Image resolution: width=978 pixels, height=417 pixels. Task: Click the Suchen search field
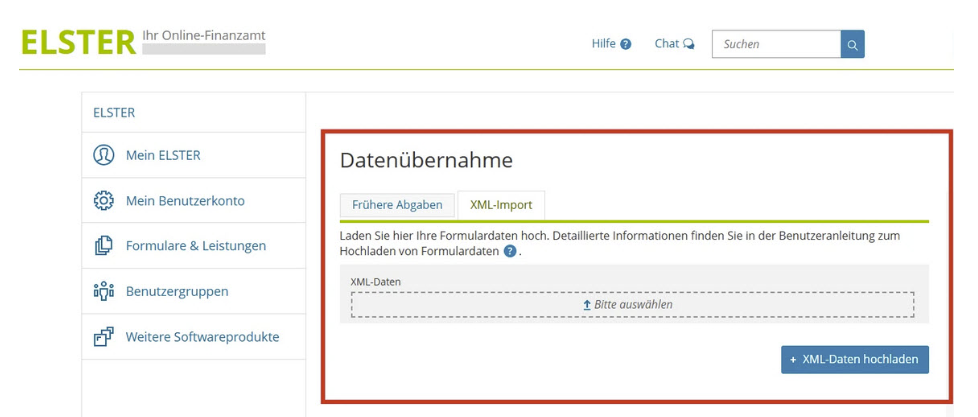pyautogui.click(x=777, y=44)
